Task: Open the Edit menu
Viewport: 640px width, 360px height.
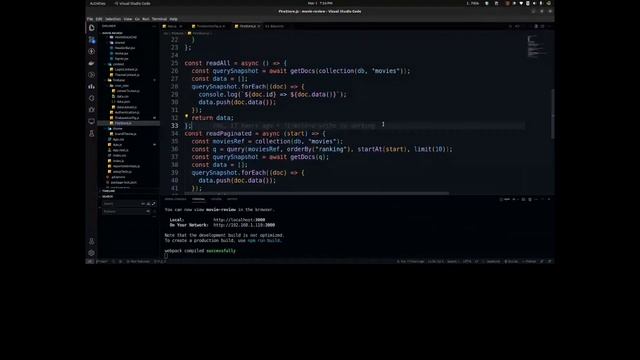Action: tap(99, 19)
